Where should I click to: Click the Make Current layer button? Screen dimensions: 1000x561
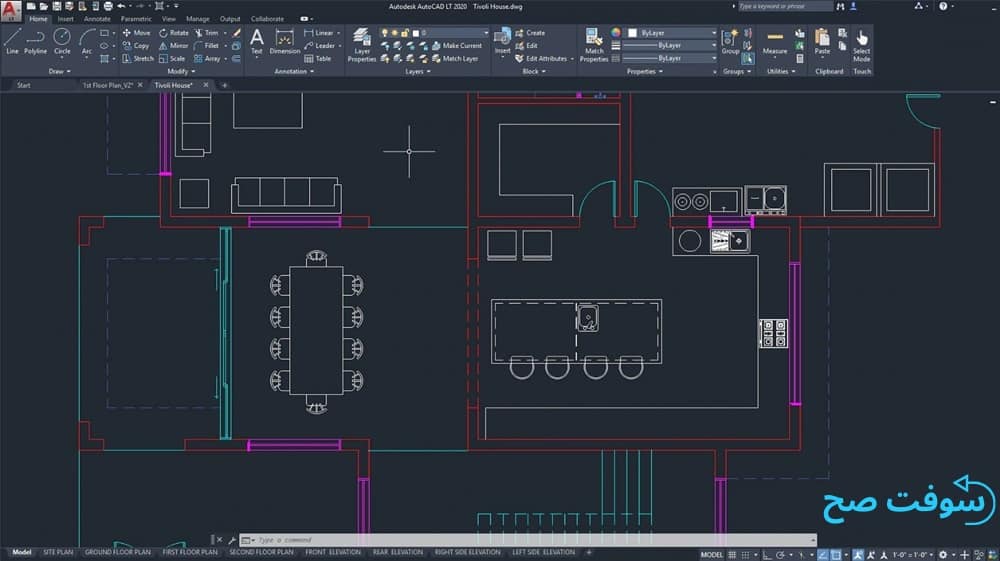pos(462,46)
